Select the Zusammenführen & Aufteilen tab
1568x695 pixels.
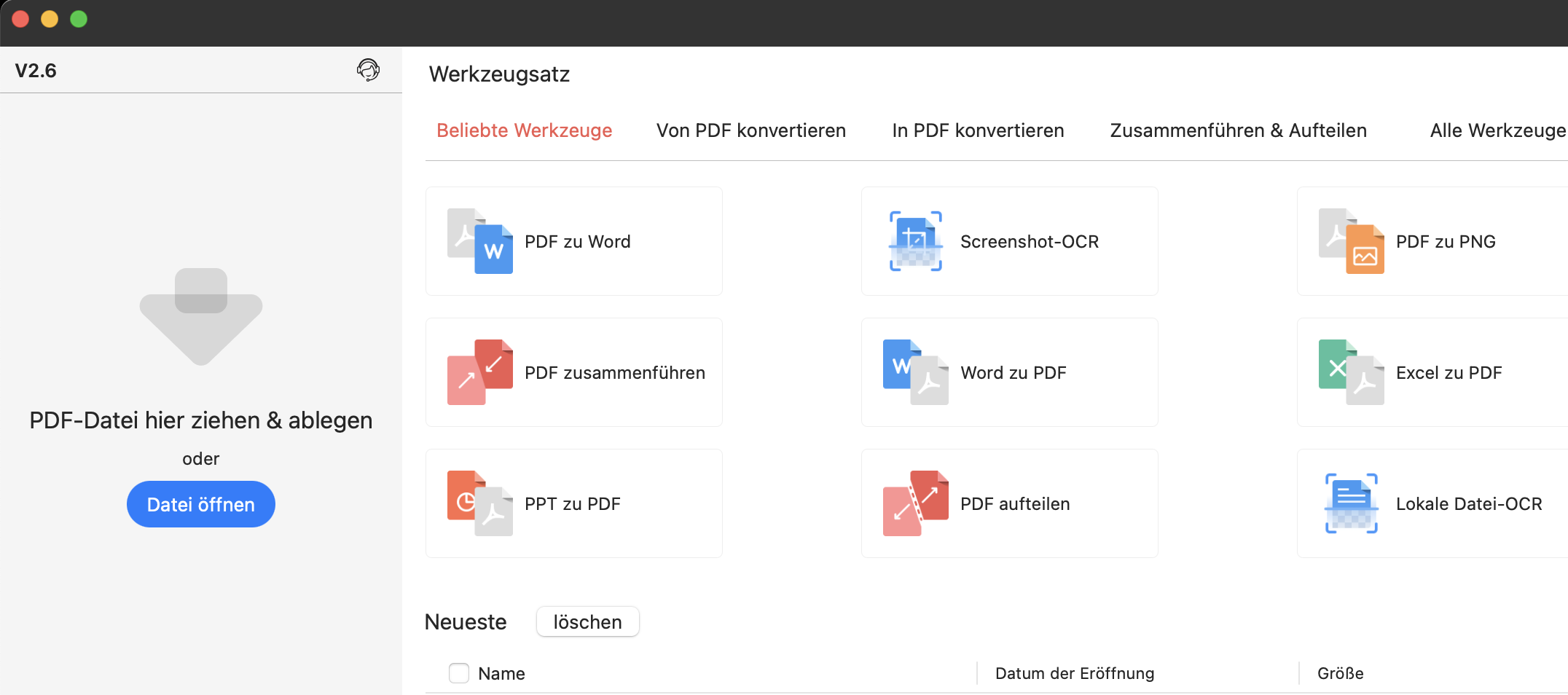pyautogui.click(x=1238, y=130)
